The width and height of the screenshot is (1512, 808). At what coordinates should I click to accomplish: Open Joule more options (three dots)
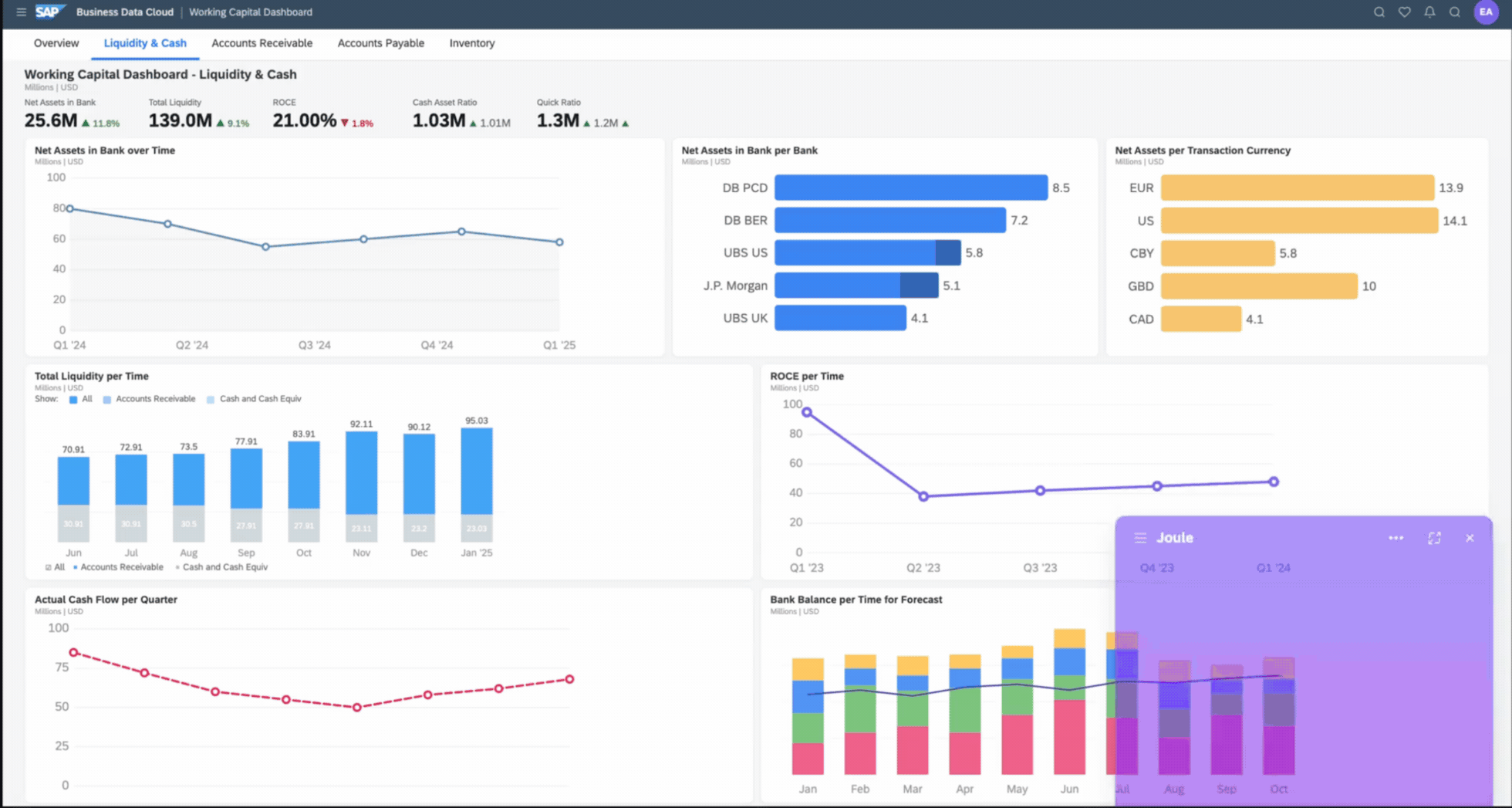point(1396,538)
